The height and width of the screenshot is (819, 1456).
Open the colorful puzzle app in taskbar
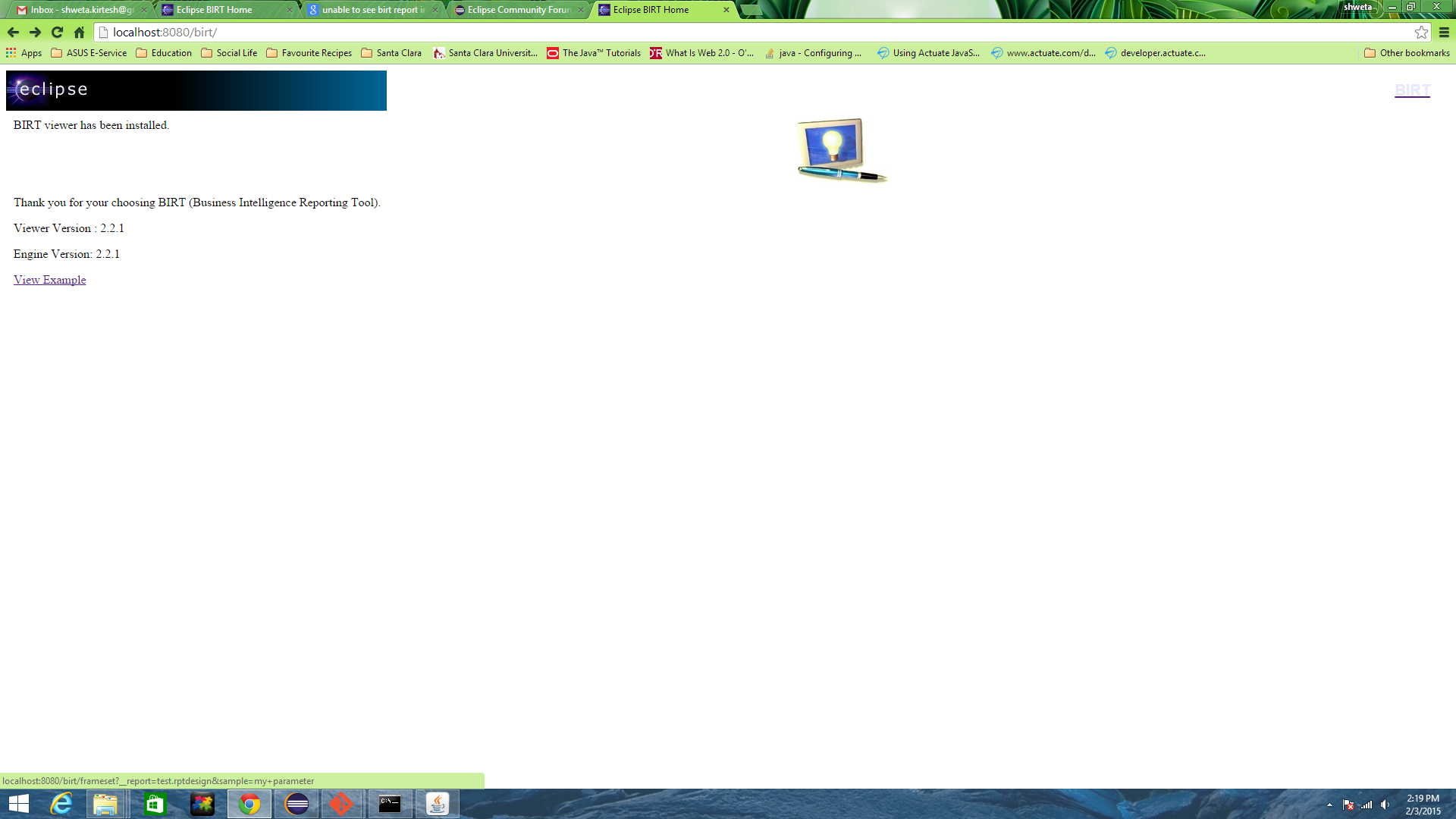click(x=202, y=804)
